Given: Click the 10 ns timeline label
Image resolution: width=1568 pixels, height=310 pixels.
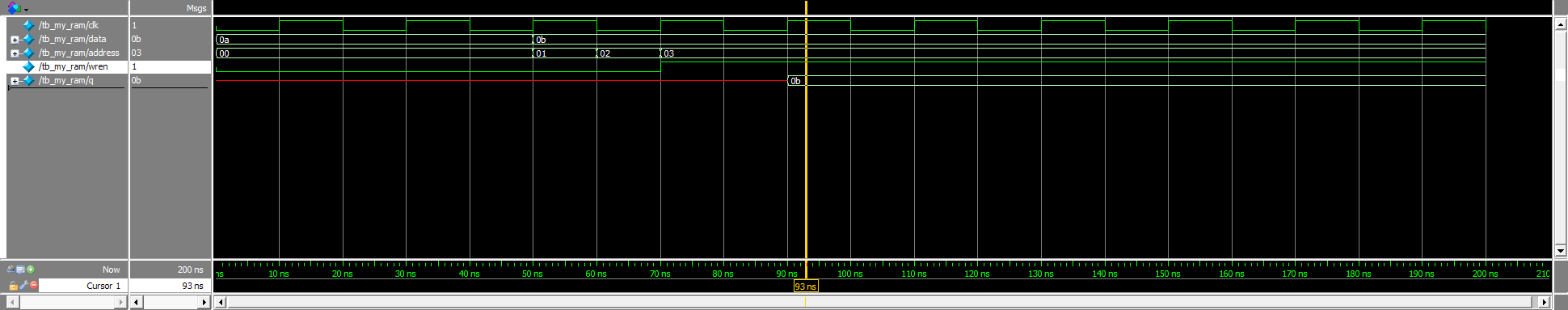Looking at the screenshot, I should tap(278, 274).
